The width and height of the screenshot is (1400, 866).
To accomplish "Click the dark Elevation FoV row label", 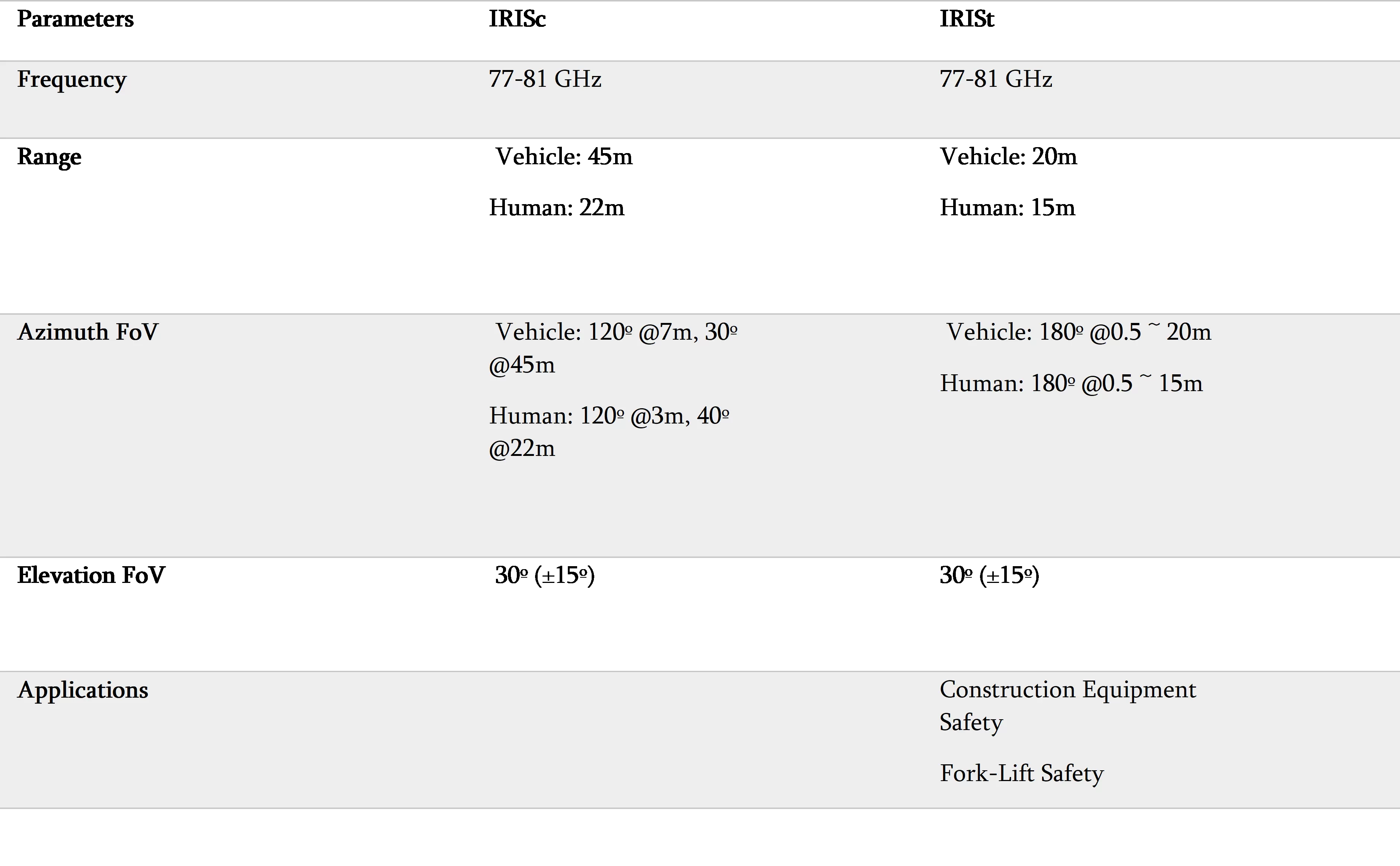I will [x=90, y=574].
